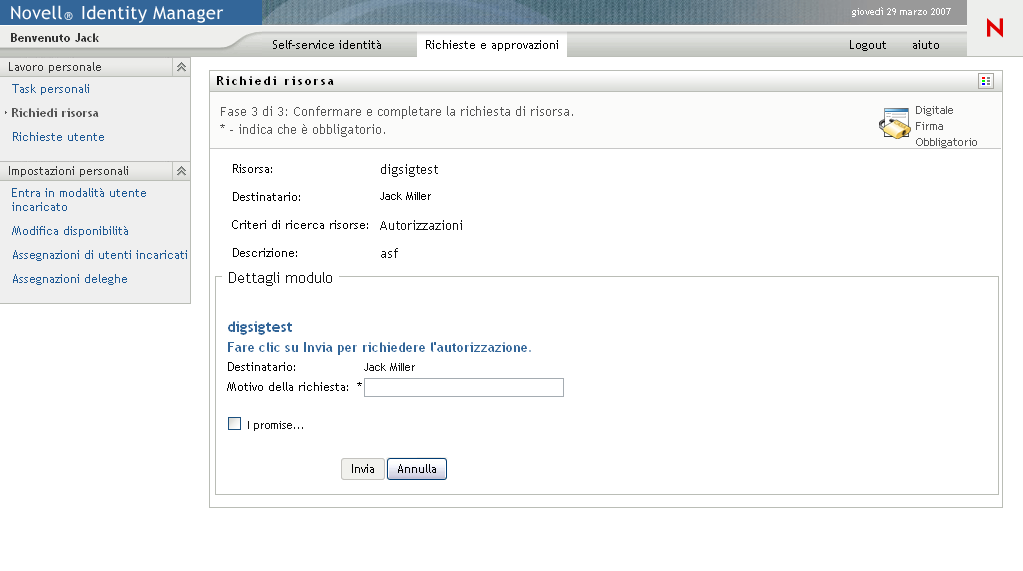Open the Richiedi risorsa panel legend icon
Viewport: 1023px width, 571px height.
pos(986,81)
